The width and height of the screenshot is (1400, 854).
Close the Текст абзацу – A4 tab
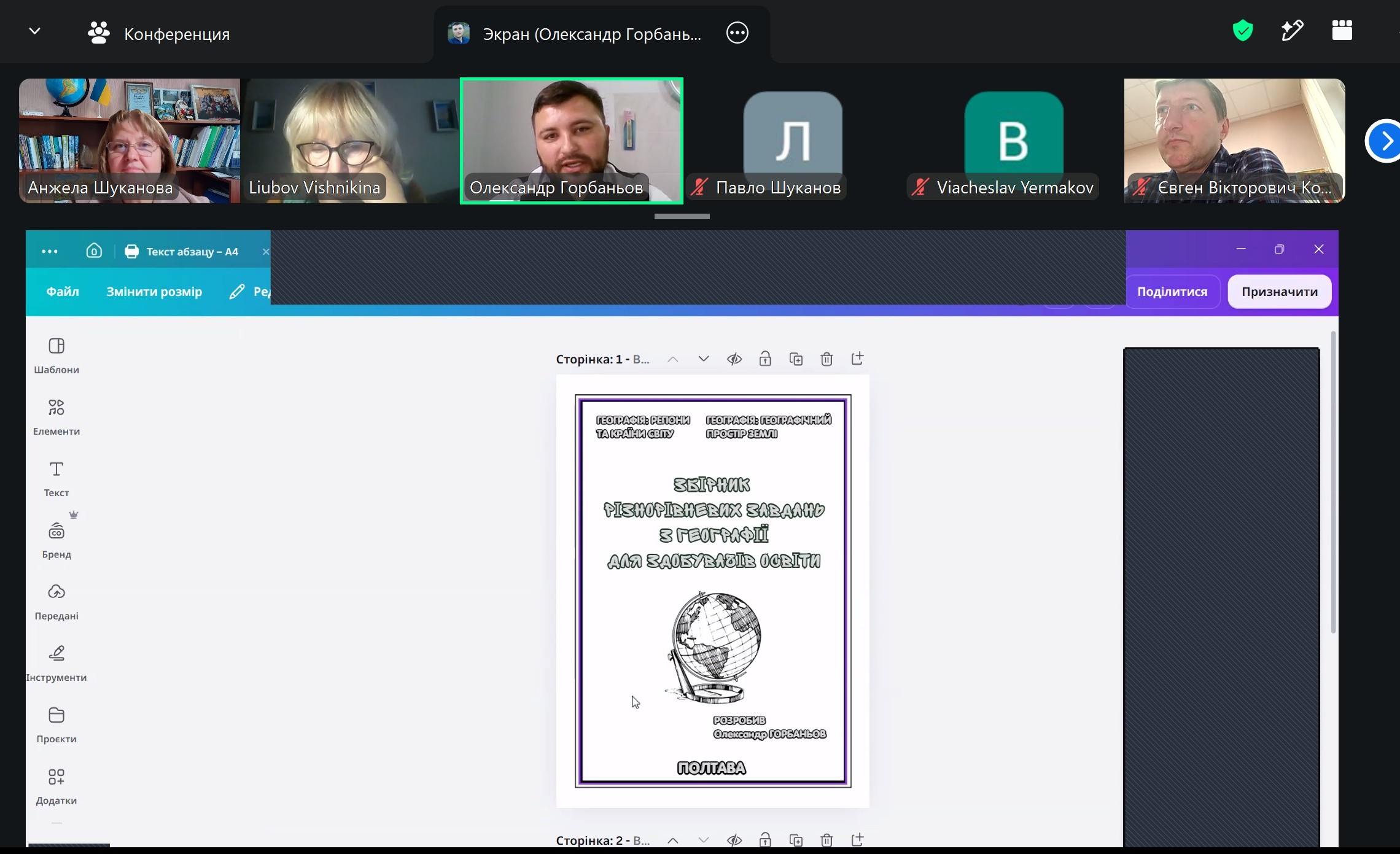[266, 252]
